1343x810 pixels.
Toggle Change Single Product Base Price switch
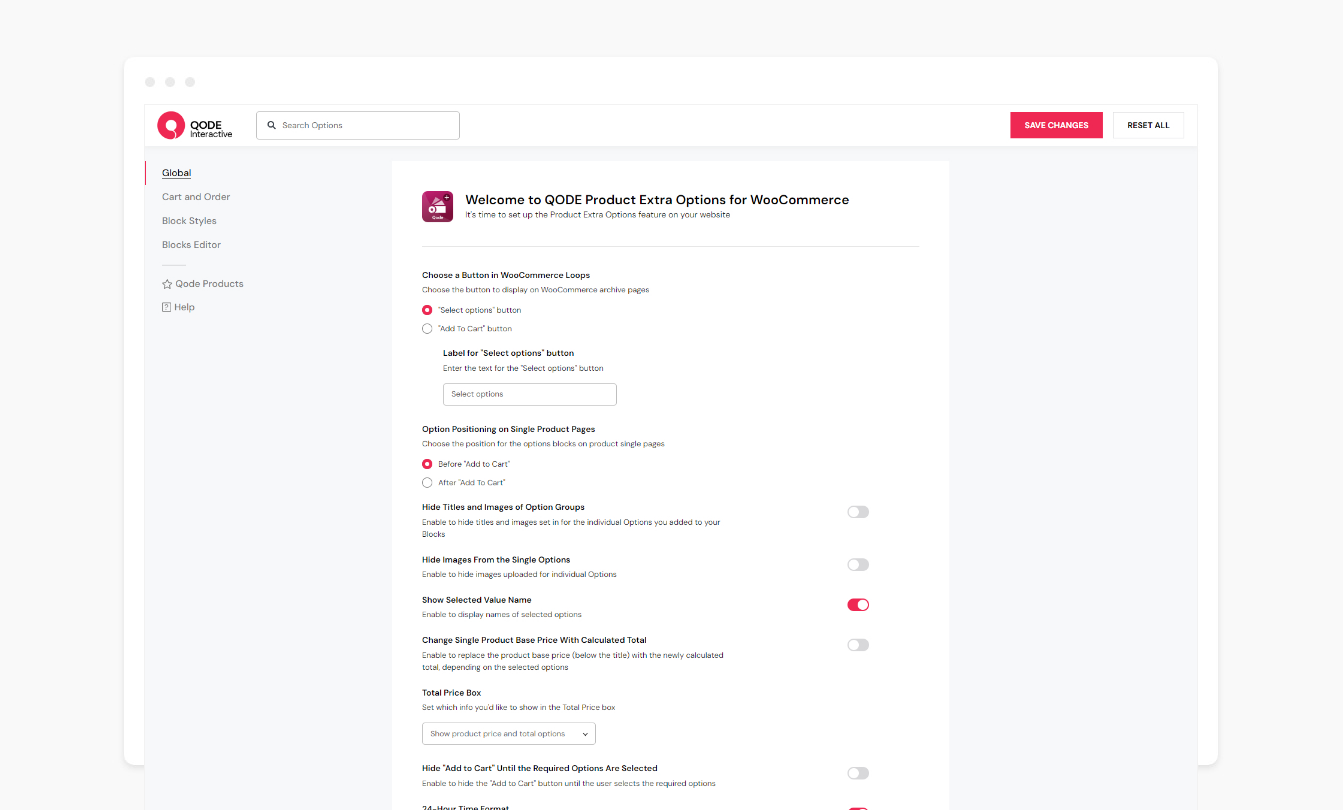pos(858,645)
